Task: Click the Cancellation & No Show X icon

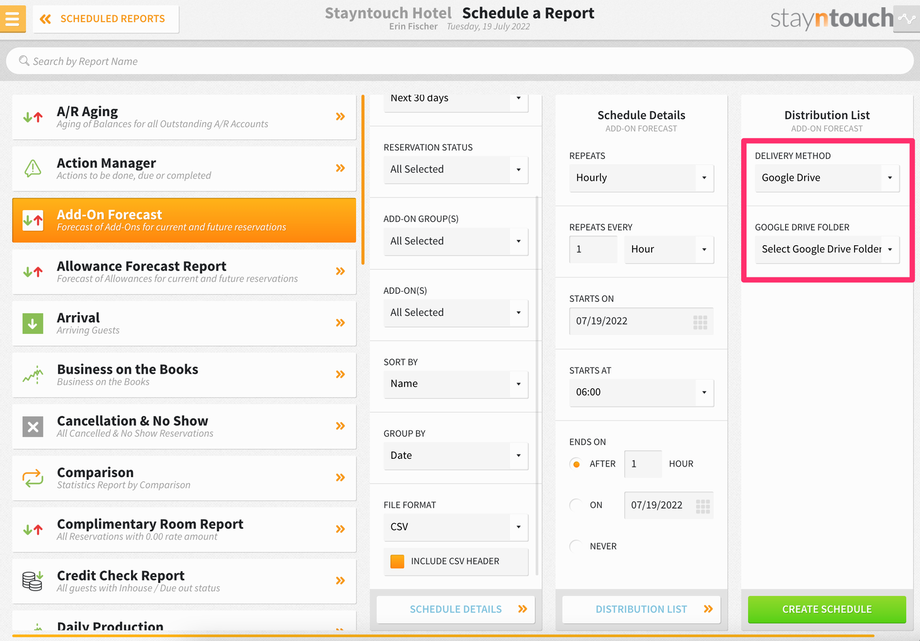Action: click(x=33, y=426)
